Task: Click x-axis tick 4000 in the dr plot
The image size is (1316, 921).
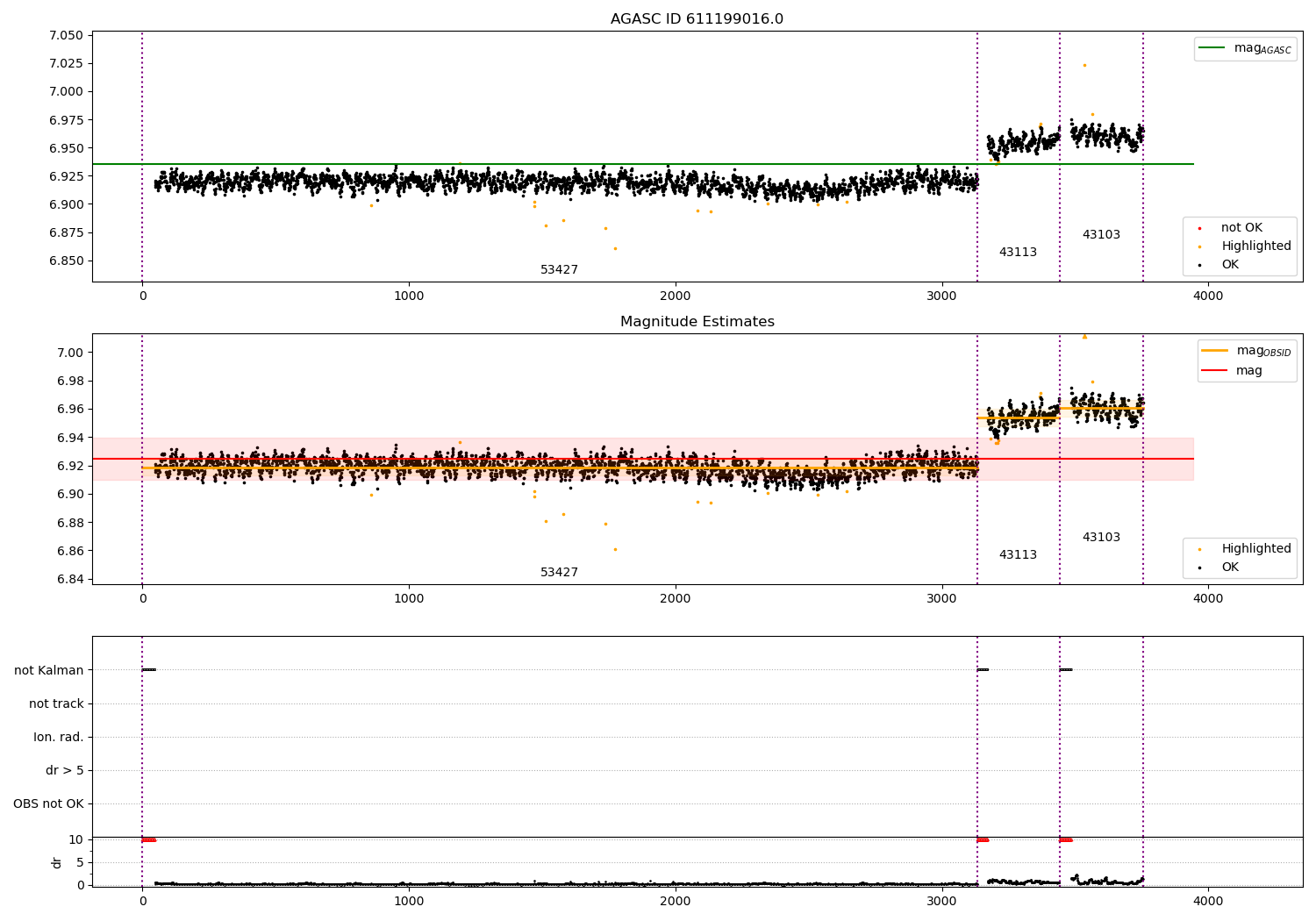Action: [x=1208, y=902]
